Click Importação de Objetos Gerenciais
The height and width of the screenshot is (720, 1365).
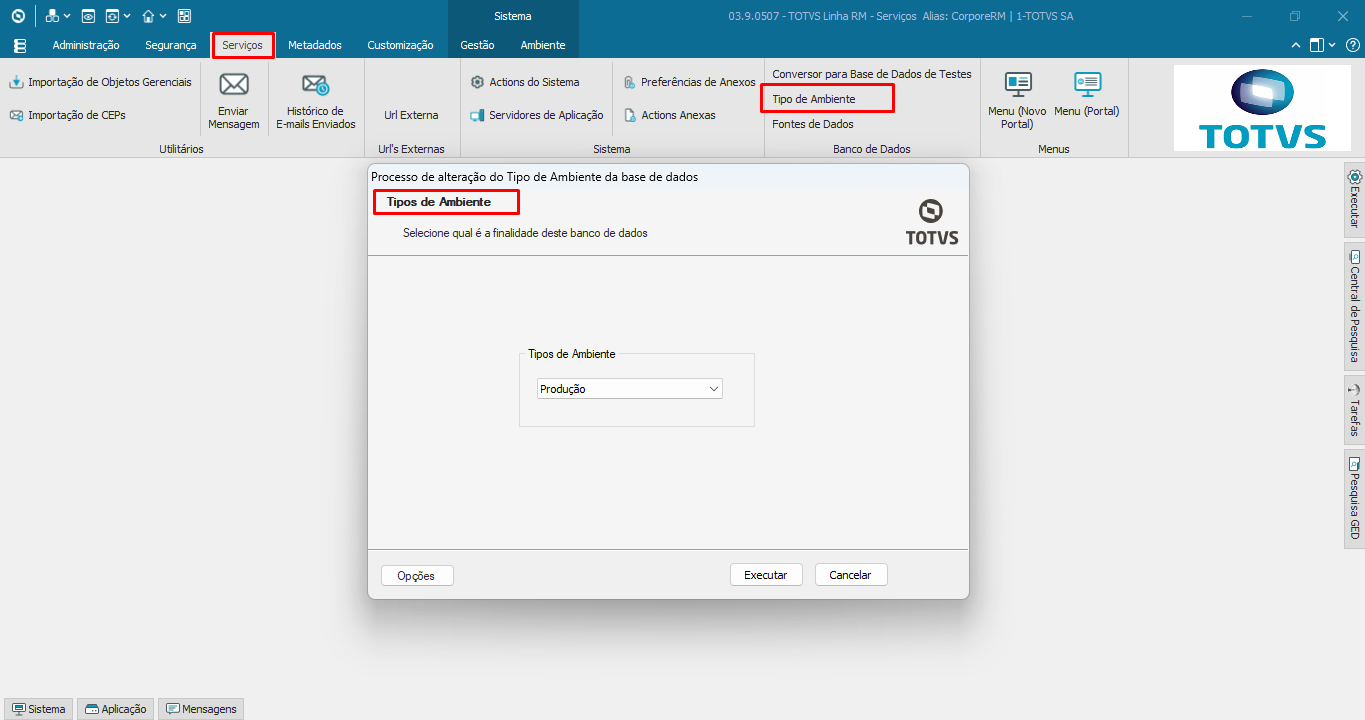tap(100, 82)
